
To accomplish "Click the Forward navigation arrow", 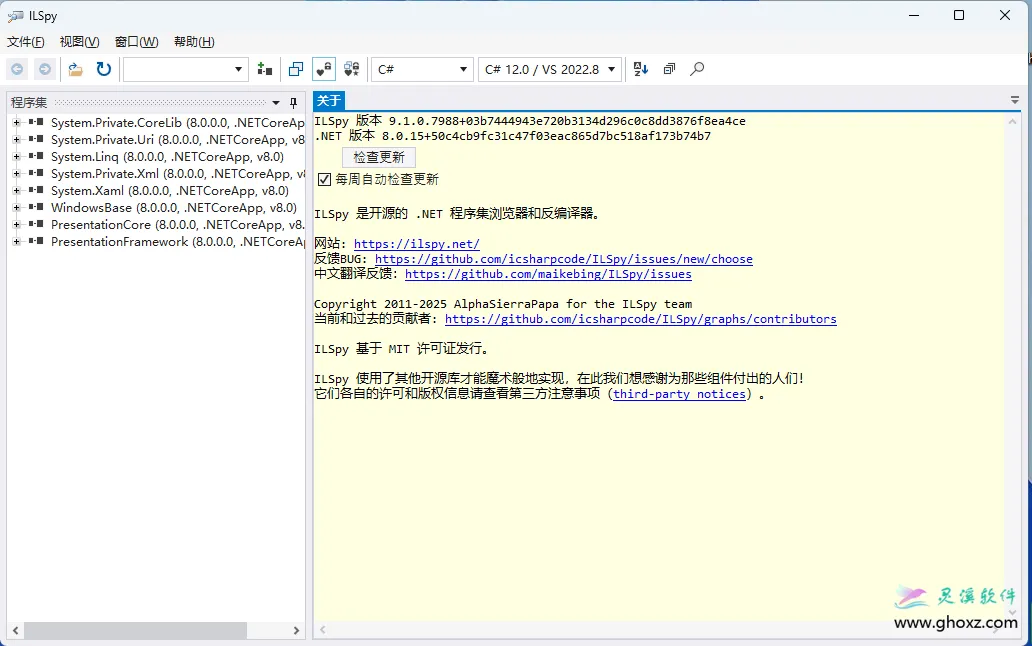I will click(x=44, y=69).
